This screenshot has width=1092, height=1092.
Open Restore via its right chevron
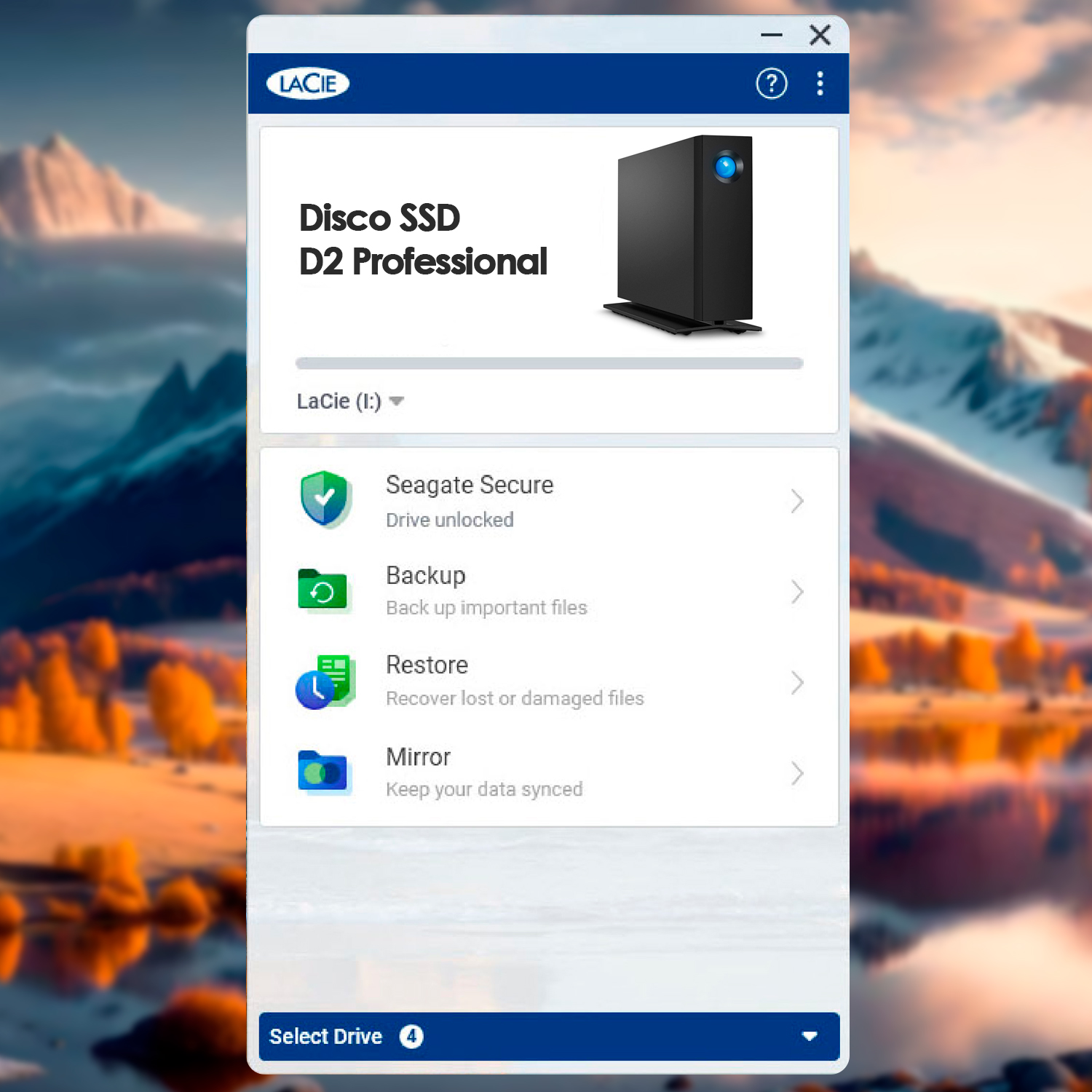pyautogui.click(x=797, y=683)
